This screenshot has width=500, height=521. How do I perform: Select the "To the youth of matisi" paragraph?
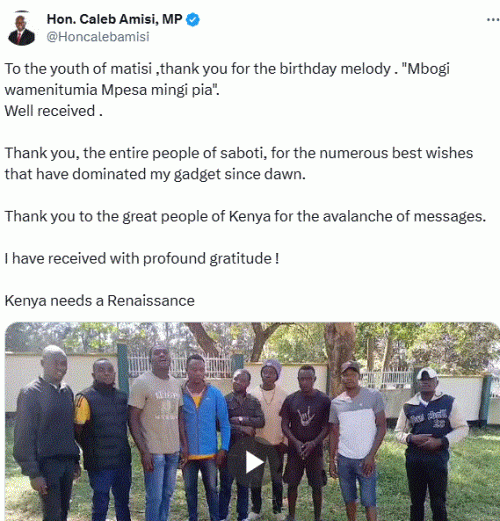pos(227,79)
